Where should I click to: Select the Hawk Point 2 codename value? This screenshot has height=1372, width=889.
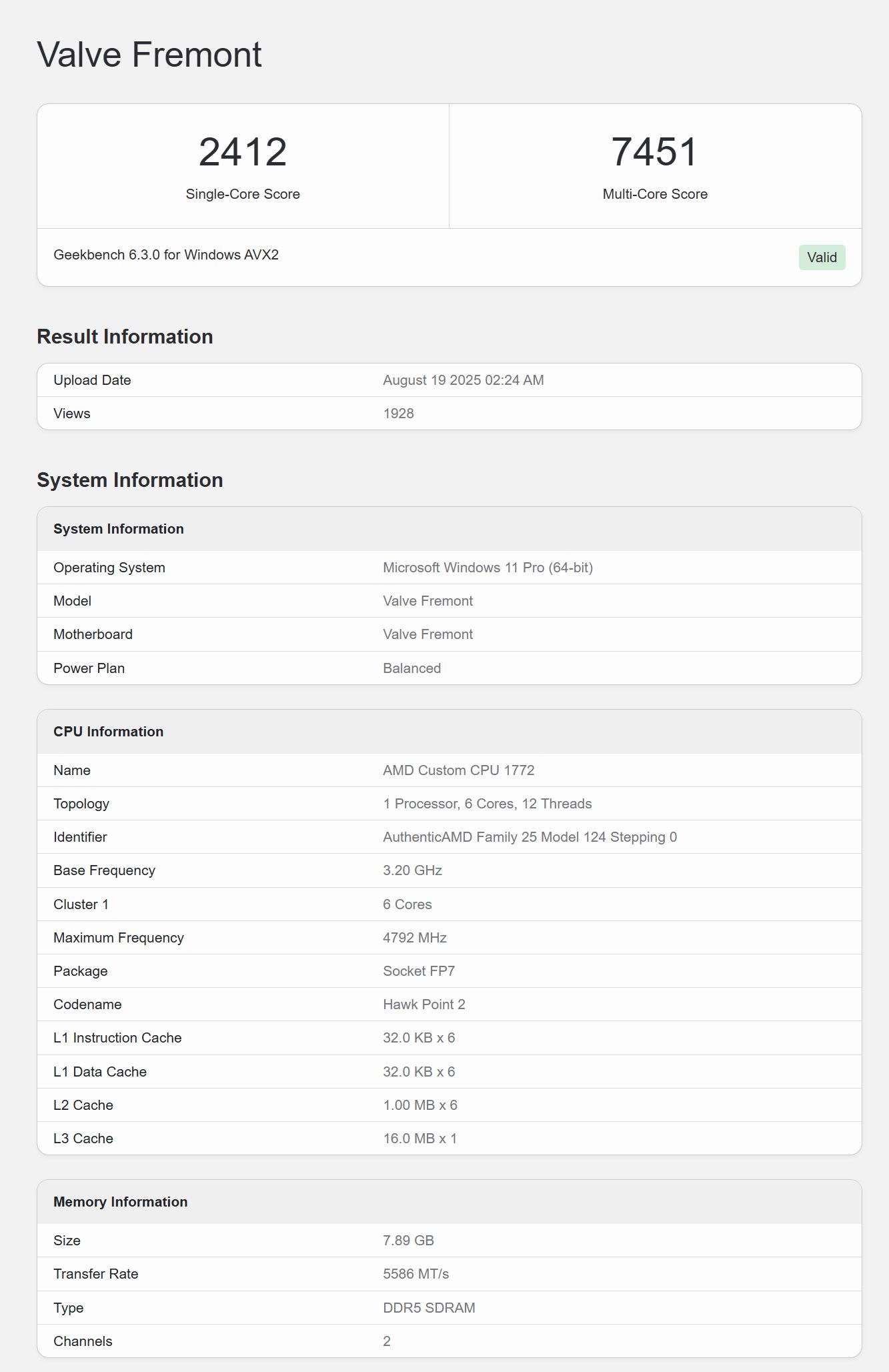point(424,1004)
